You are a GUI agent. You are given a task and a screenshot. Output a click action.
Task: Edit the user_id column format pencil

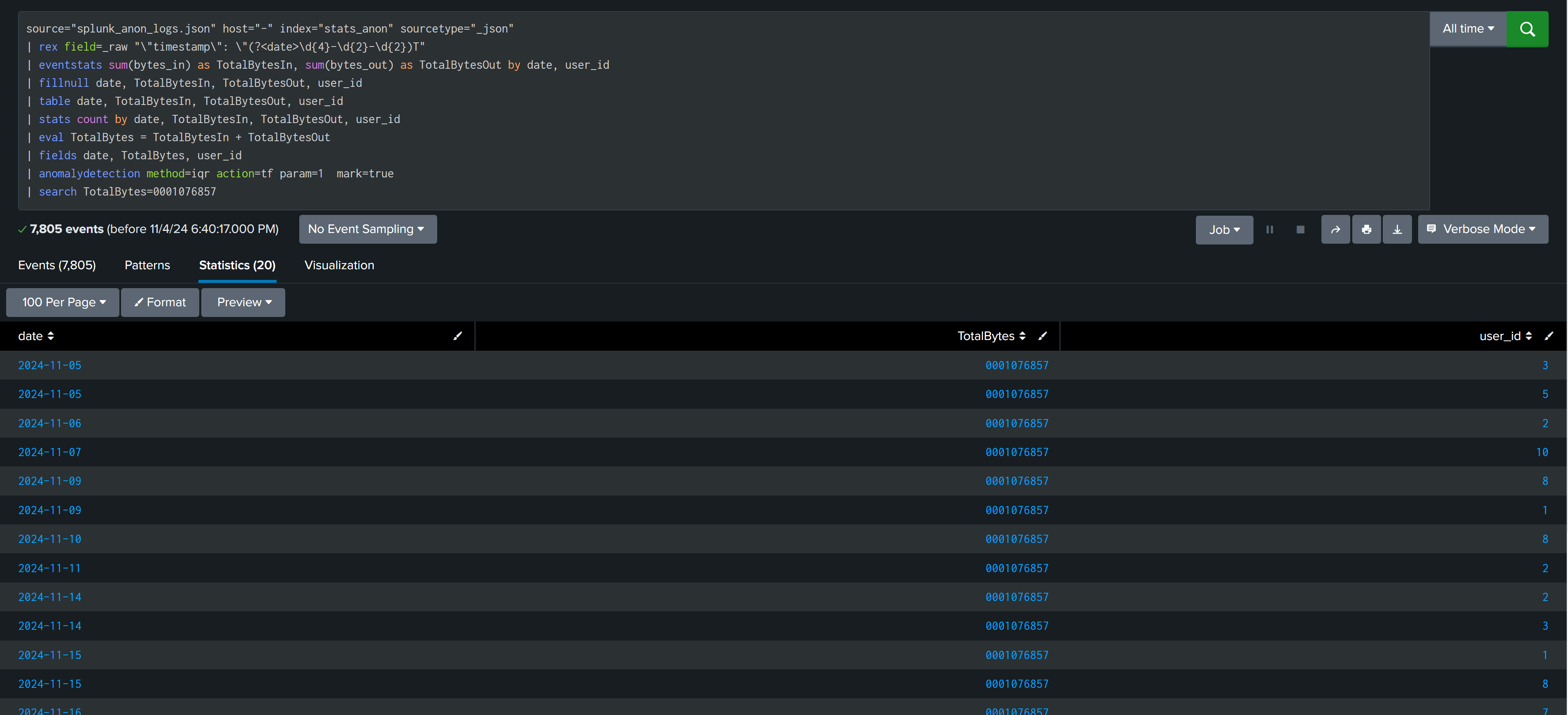1549,336
